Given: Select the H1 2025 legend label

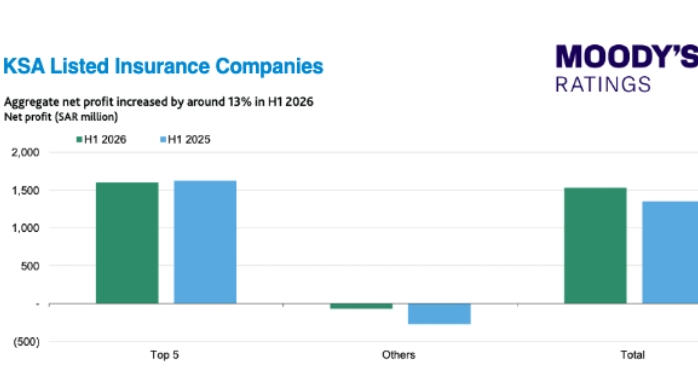Looking at the screenshot, I should click(189, 140).
